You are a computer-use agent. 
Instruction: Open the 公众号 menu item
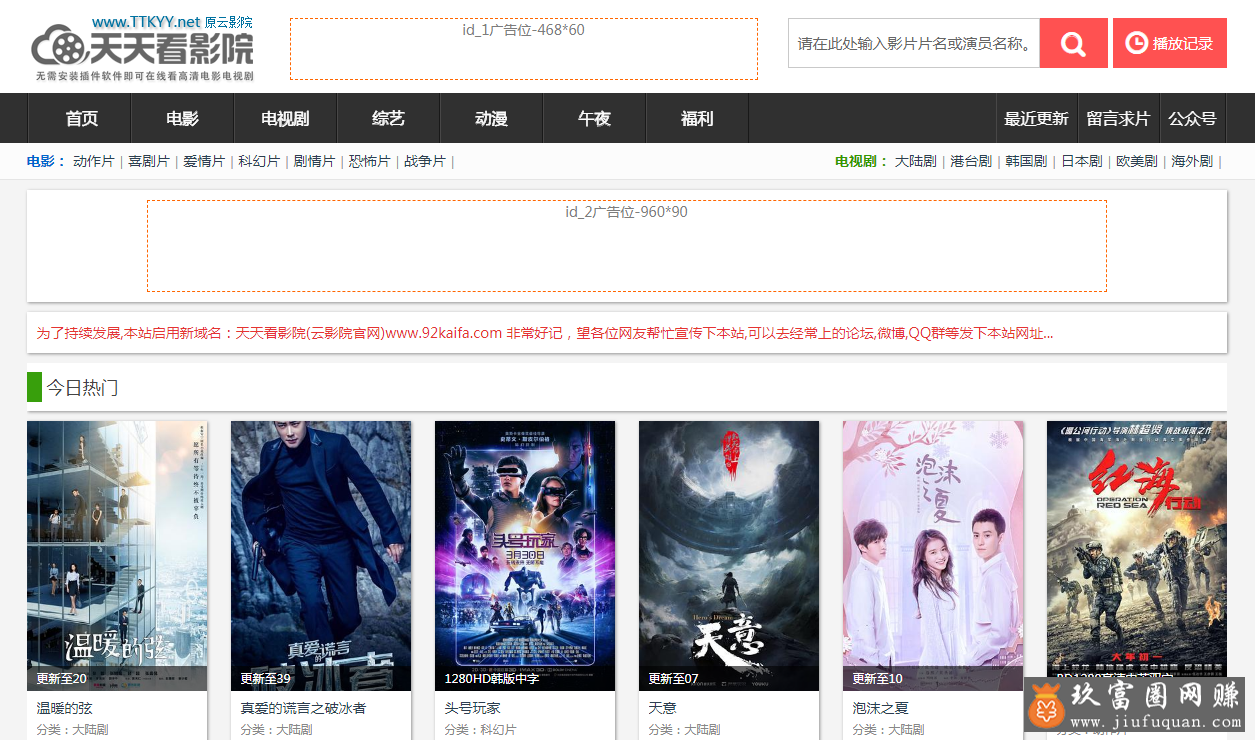1192,118
